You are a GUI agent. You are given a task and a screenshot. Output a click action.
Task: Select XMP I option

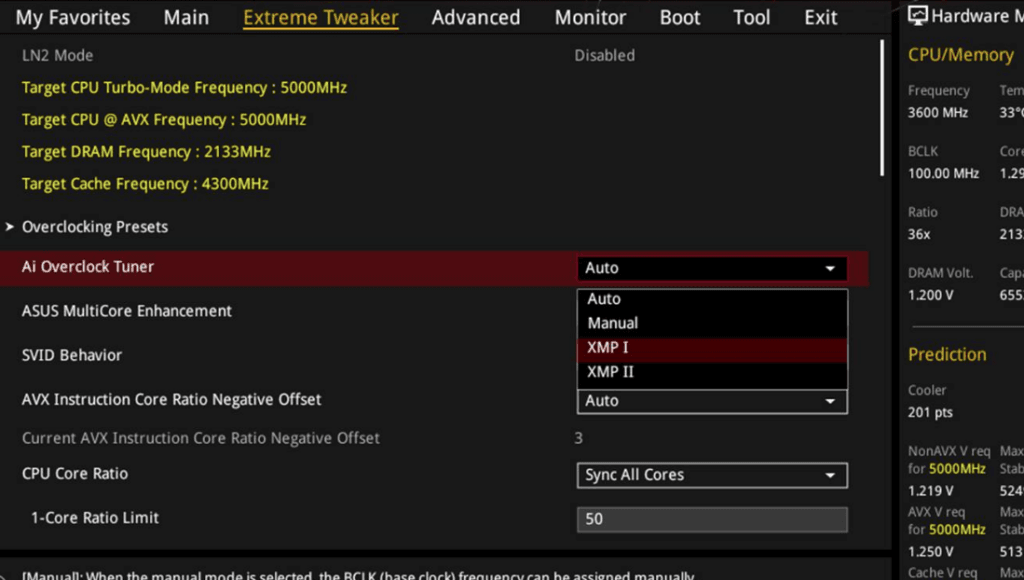coord(712,347)
